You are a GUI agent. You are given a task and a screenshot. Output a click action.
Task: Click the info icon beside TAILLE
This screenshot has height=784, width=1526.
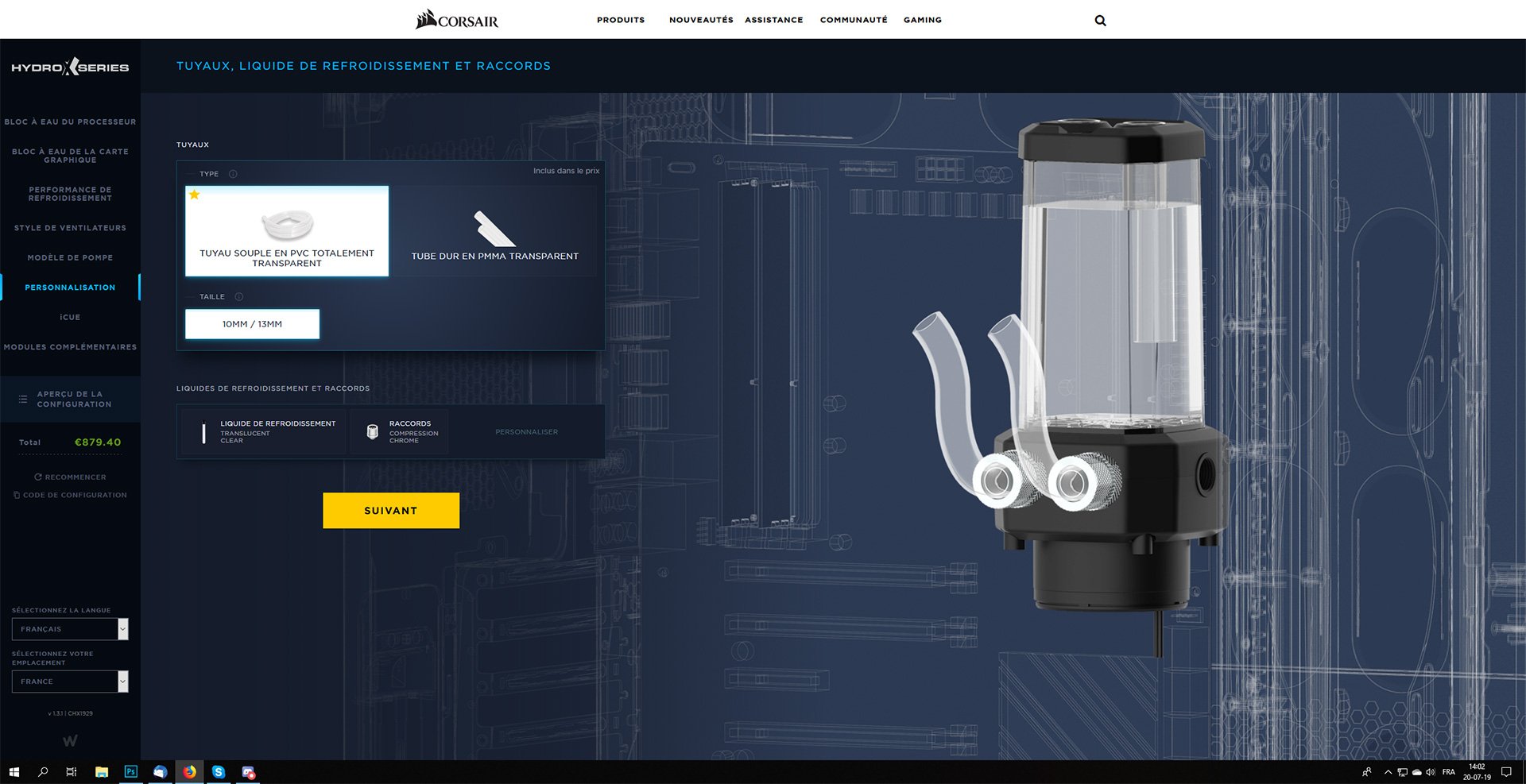click(239, 297)
